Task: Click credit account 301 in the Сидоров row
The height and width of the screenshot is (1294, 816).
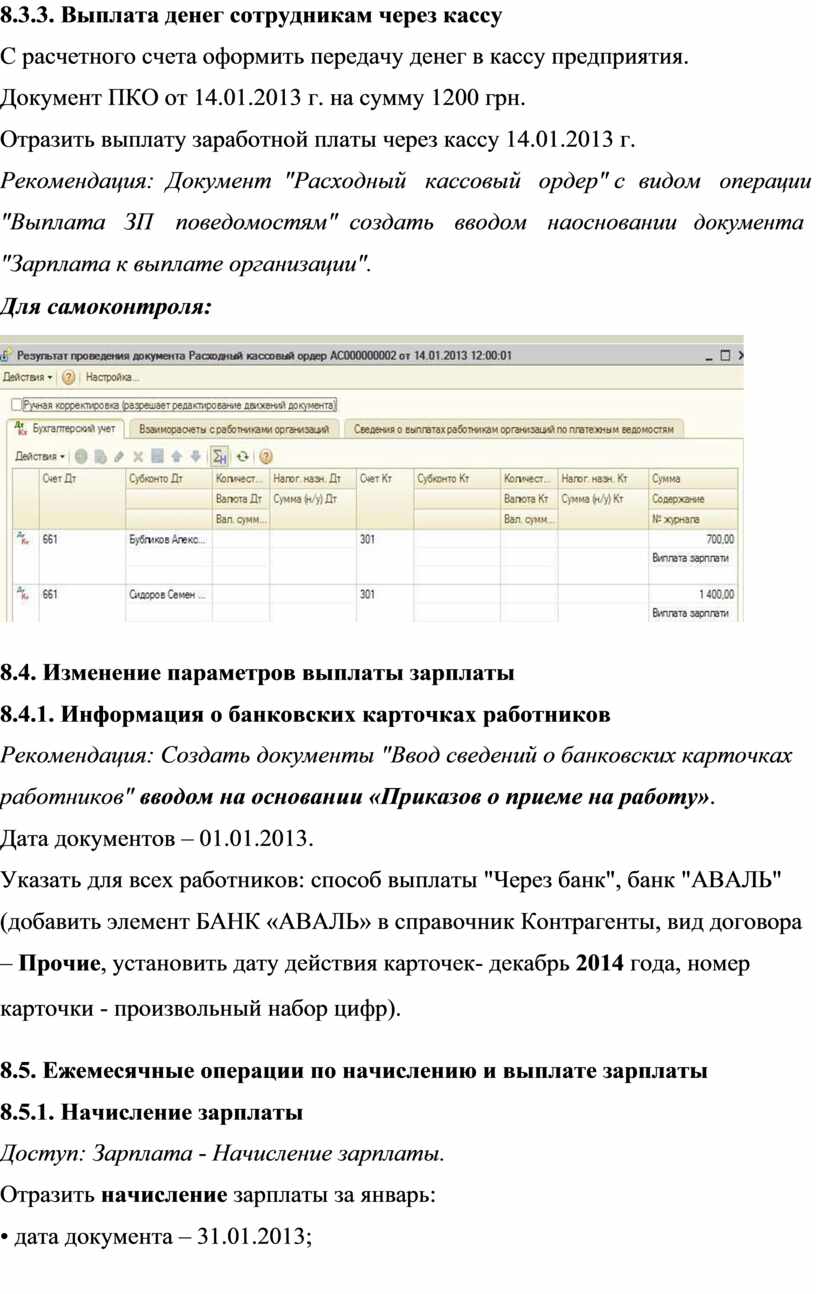Action: (x=368, y=595)
